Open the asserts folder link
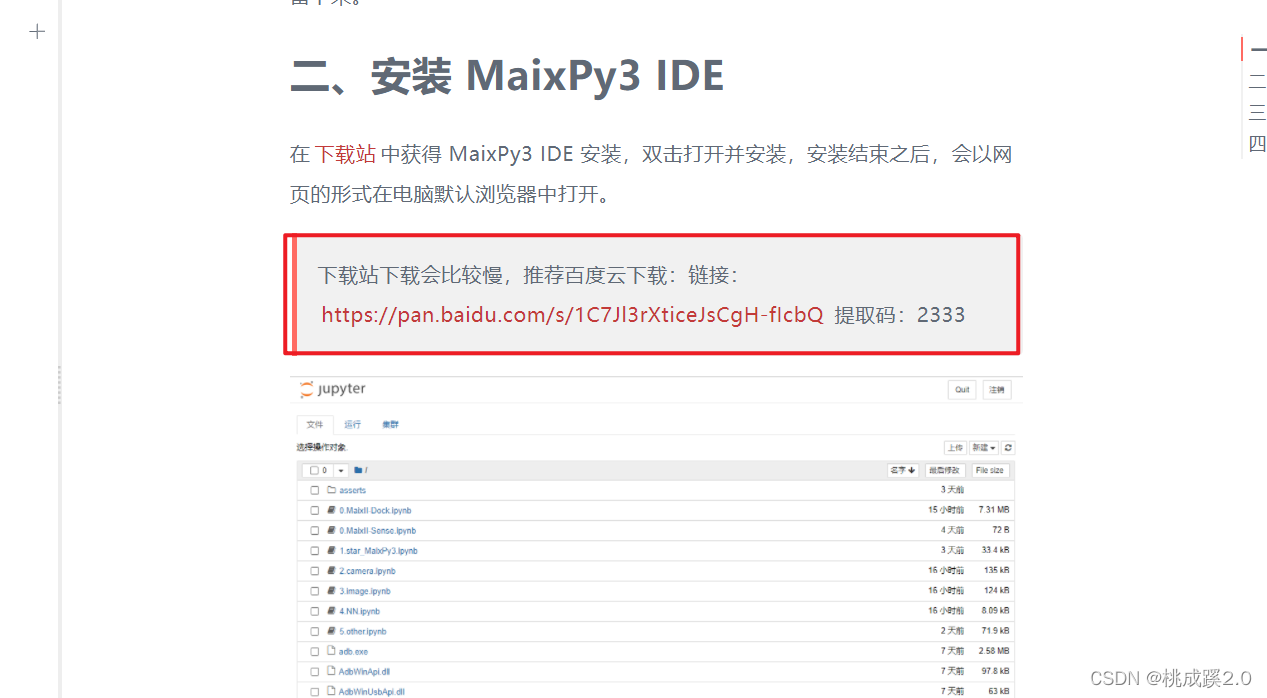Screen dimensions: 1267x698 pyautogui.click(x=353, y=490)
